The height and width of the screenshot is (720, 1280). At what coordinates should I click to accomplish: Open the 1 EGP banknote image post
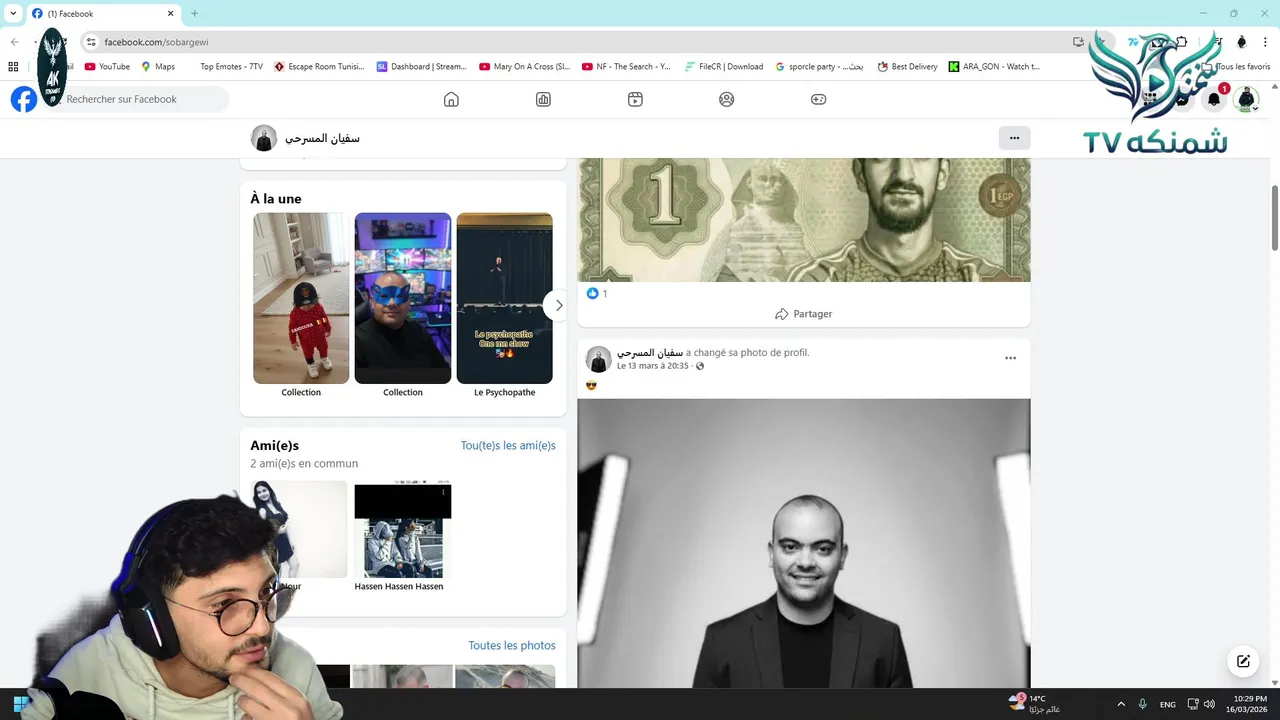click(x=804, y=220)
